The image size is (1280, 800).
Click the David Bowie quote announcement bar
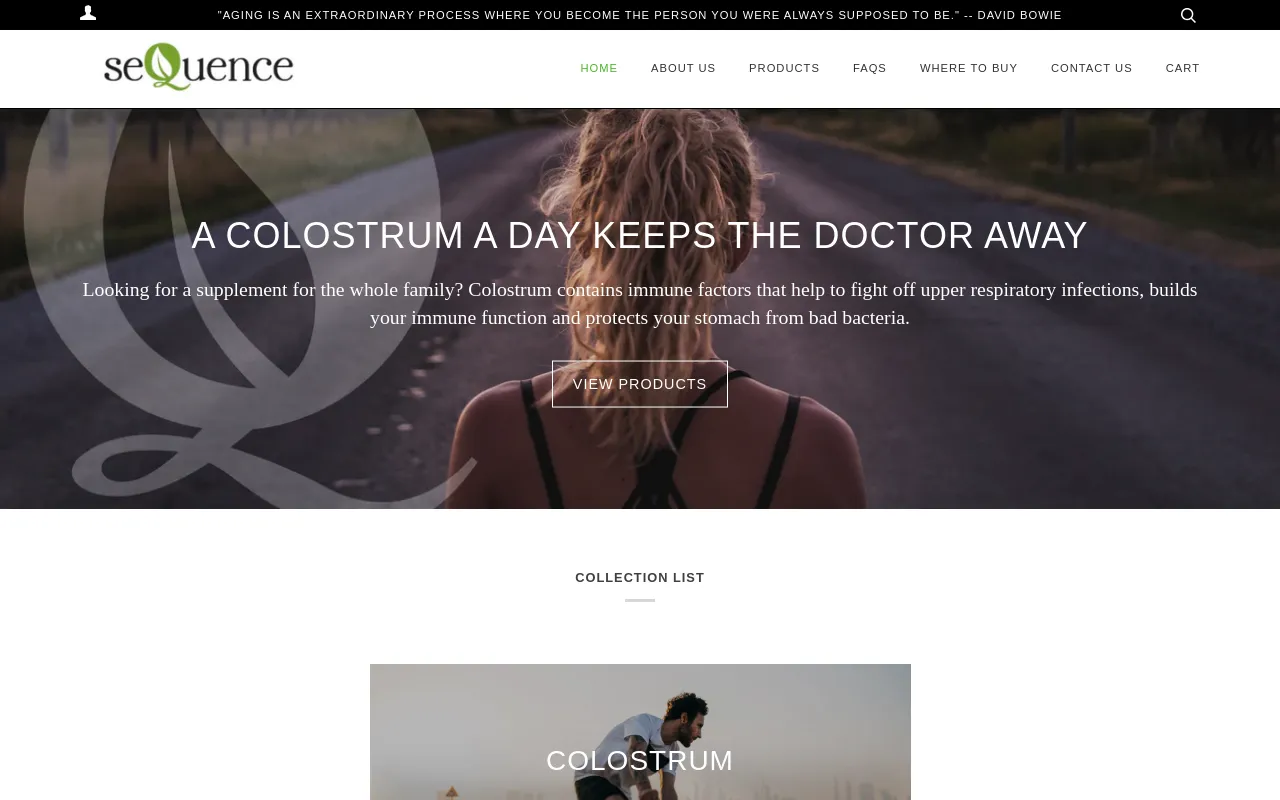pos(640,15)
